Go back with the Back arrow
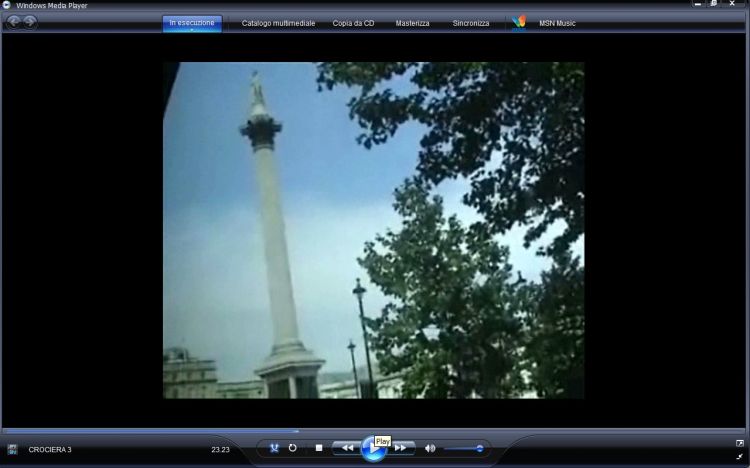The width and height of the screenshot is (750, 468). [x=14, y=22]
